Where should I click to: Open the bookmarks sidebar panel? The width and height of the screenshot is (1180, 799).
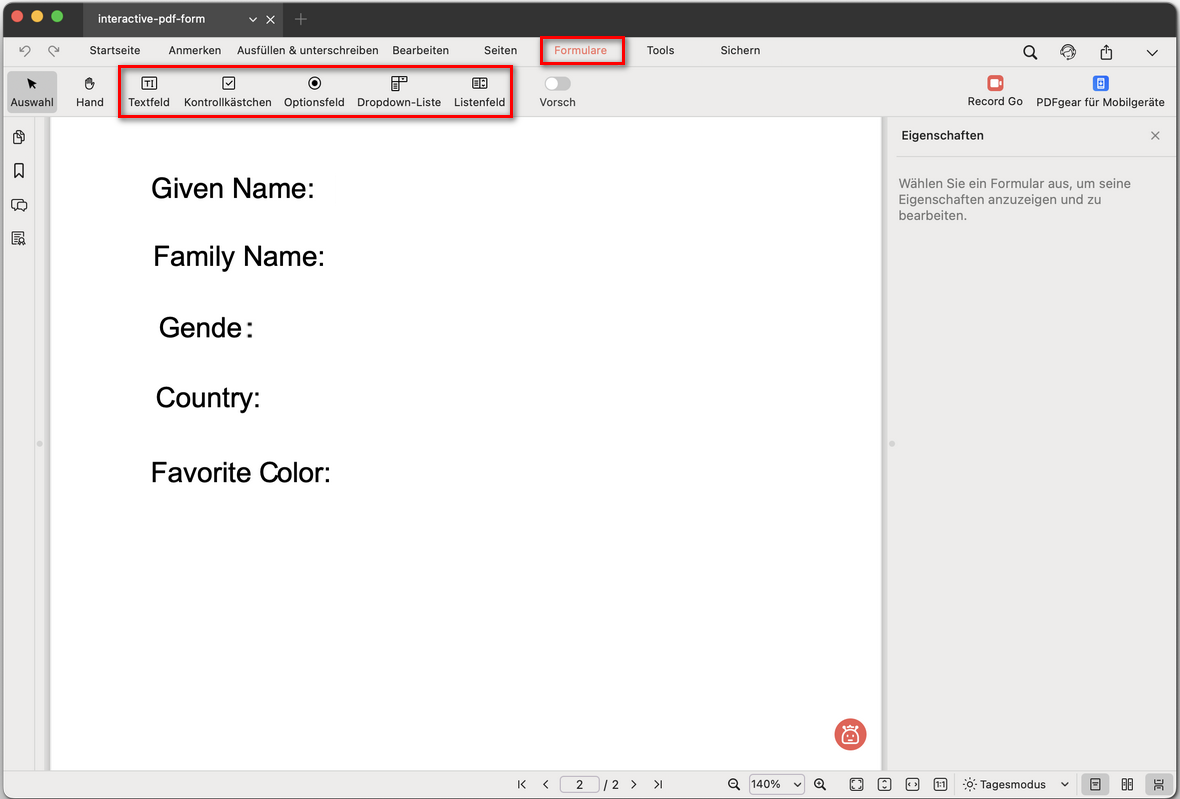click(19, 171)
